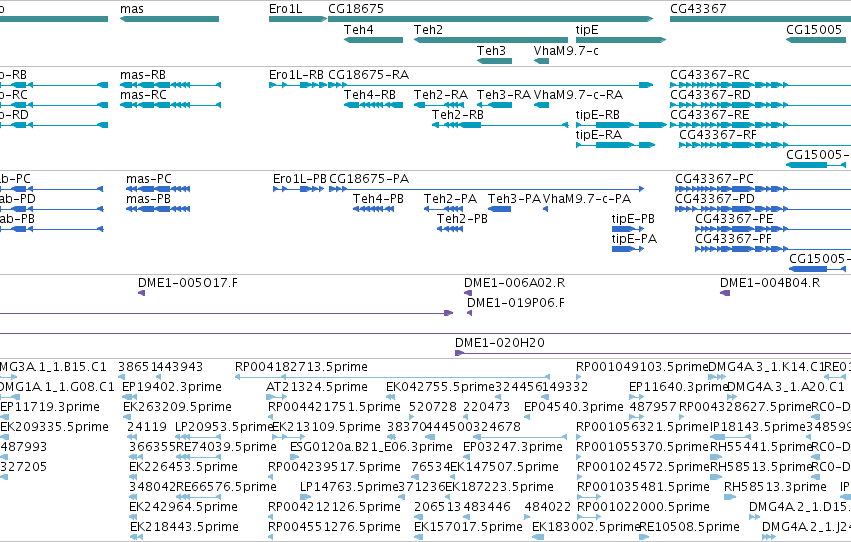851x542 pixels.
Task: Open the Teh4 gene feature label
Action: tap(359, 30)
